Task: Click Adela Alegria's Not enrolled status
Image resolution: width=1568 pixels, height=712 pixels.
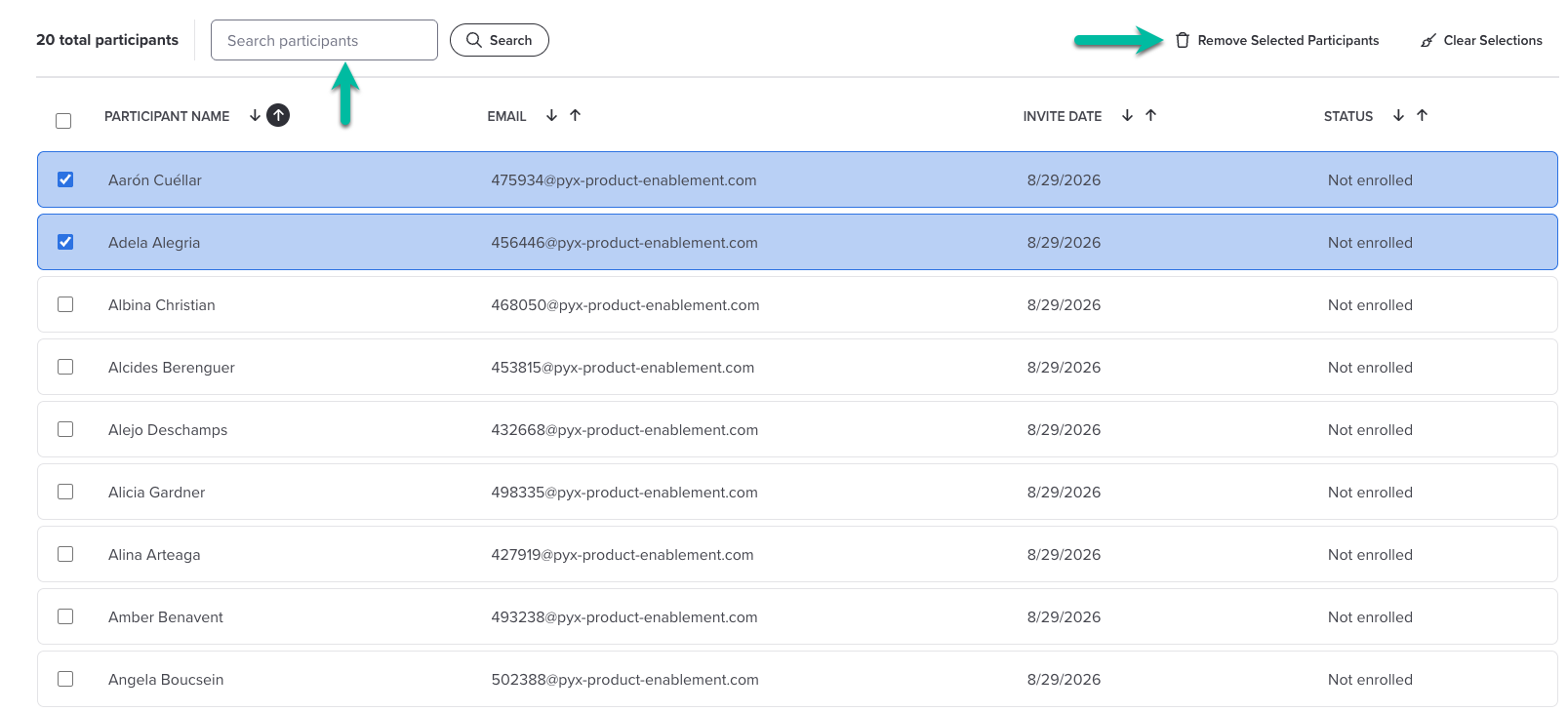Action: [1370, 243]
